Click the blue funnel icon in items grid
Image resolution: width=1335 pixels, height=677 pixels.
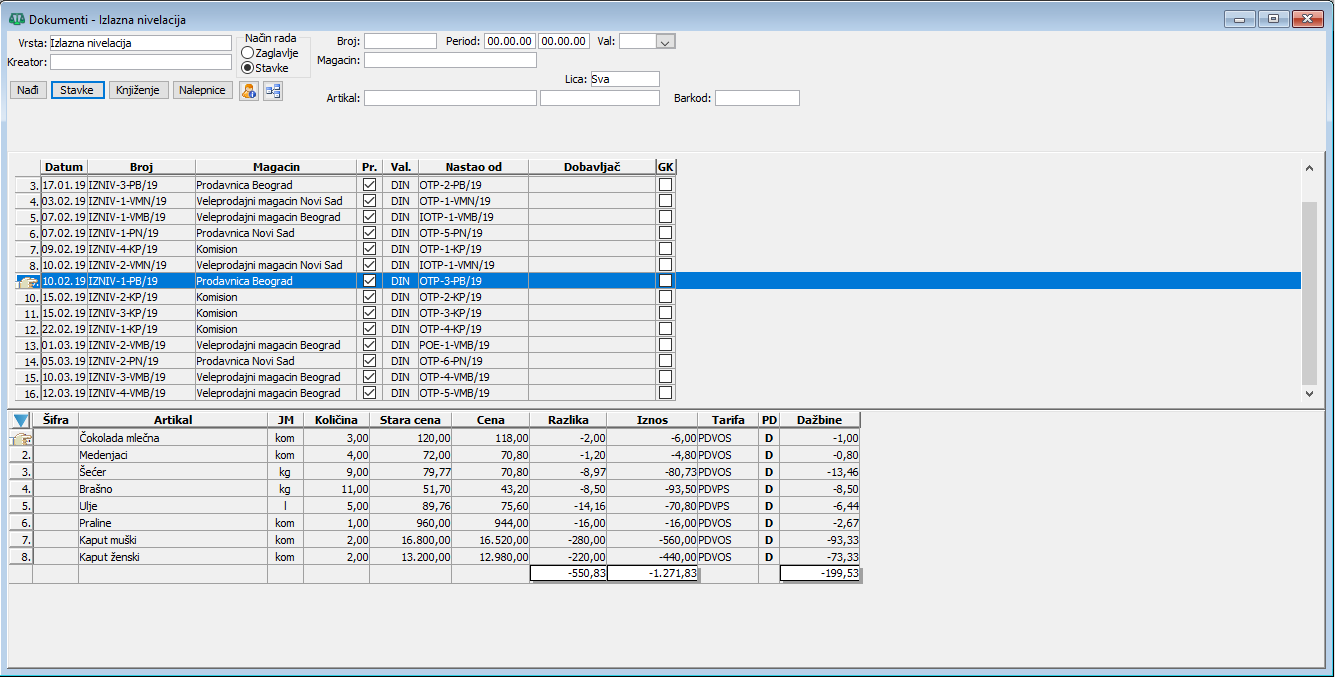click(x=21, y=421)
